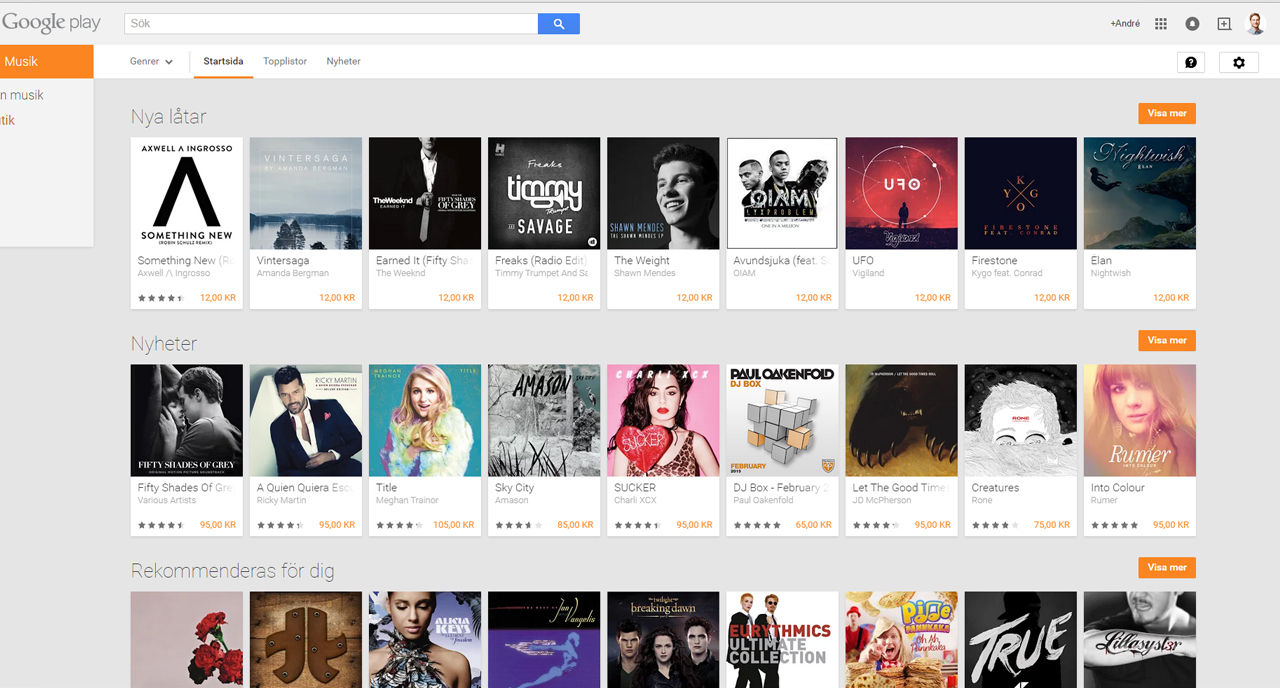Open the Fifty Shades of Grey soundtrack cover

click(x=187, y=420)
